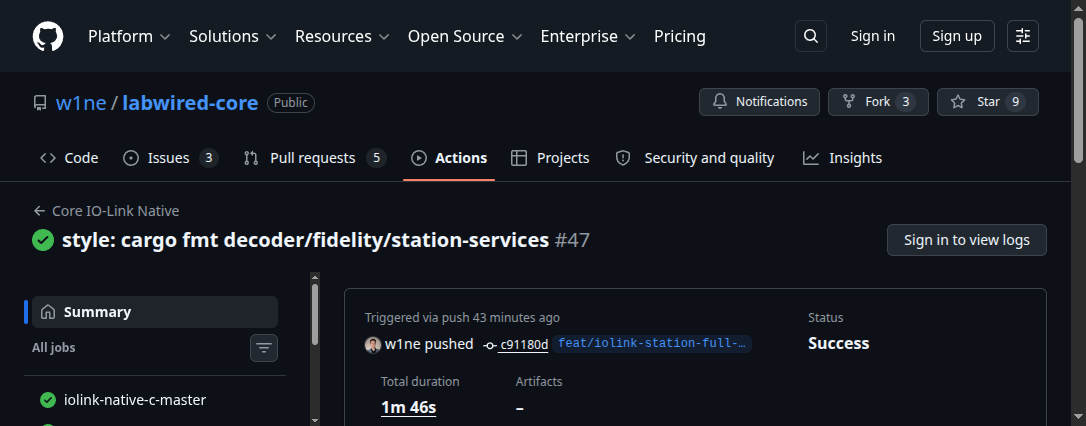Screen dimensions: 1086x426
Task: Open appearance settings sliders icon
Action: point(1023,36)
